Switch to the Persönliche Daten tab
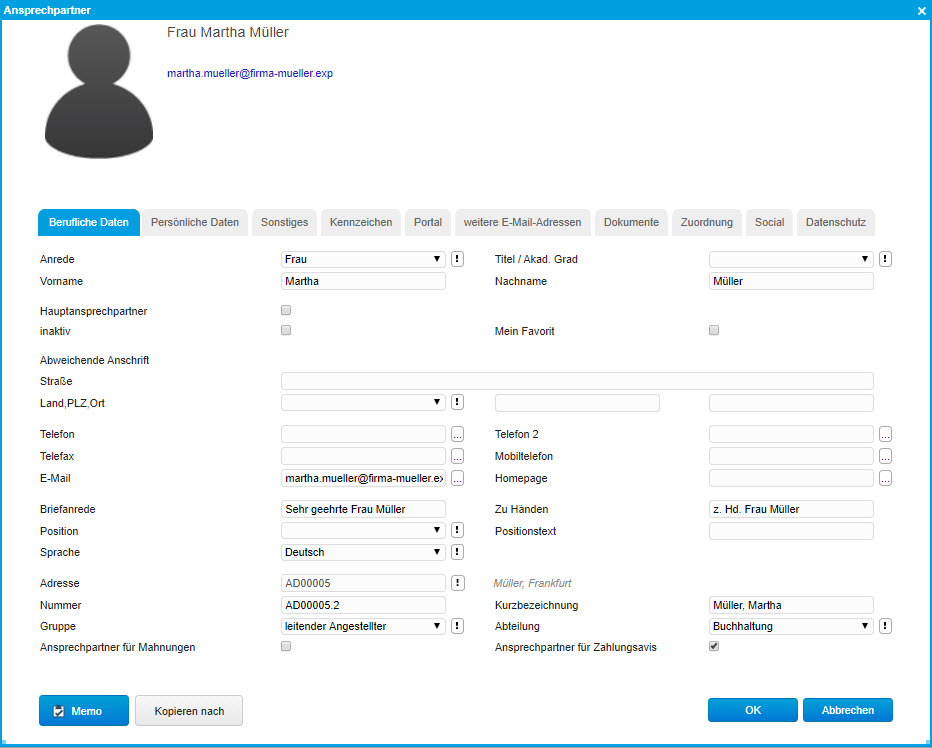Screen dimensions: 932x748 click(194, 222)
